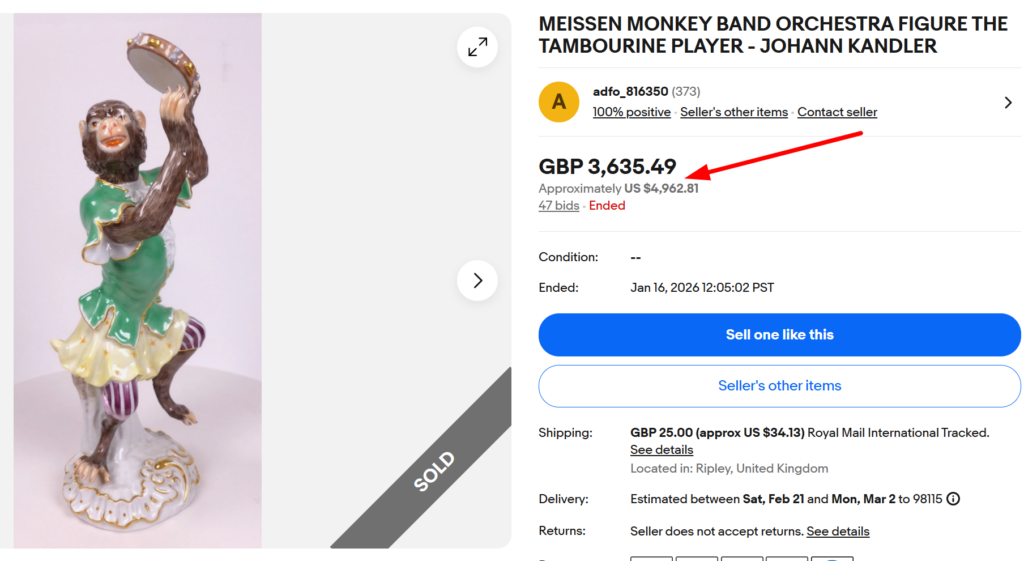Click the seller's yellow 'A' avatar

[559, 102]
